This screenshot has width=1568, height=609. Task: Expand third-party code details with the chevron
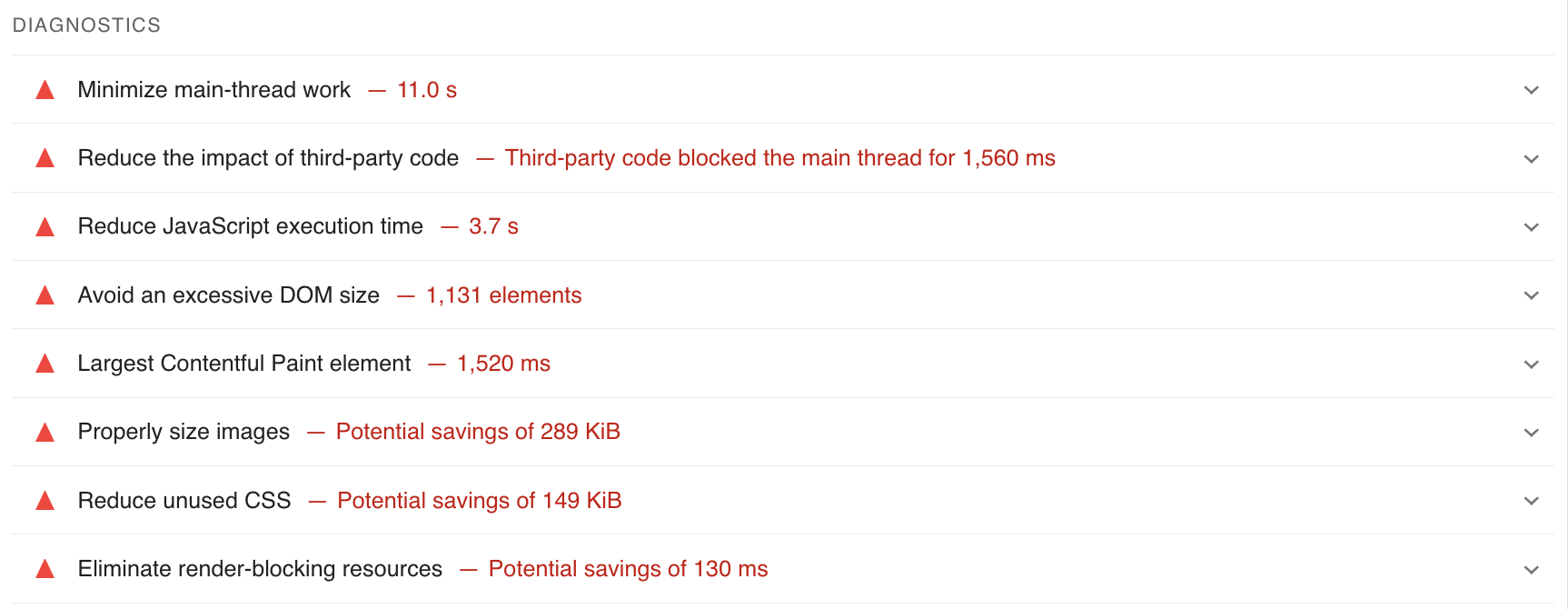click(1531, 159)
